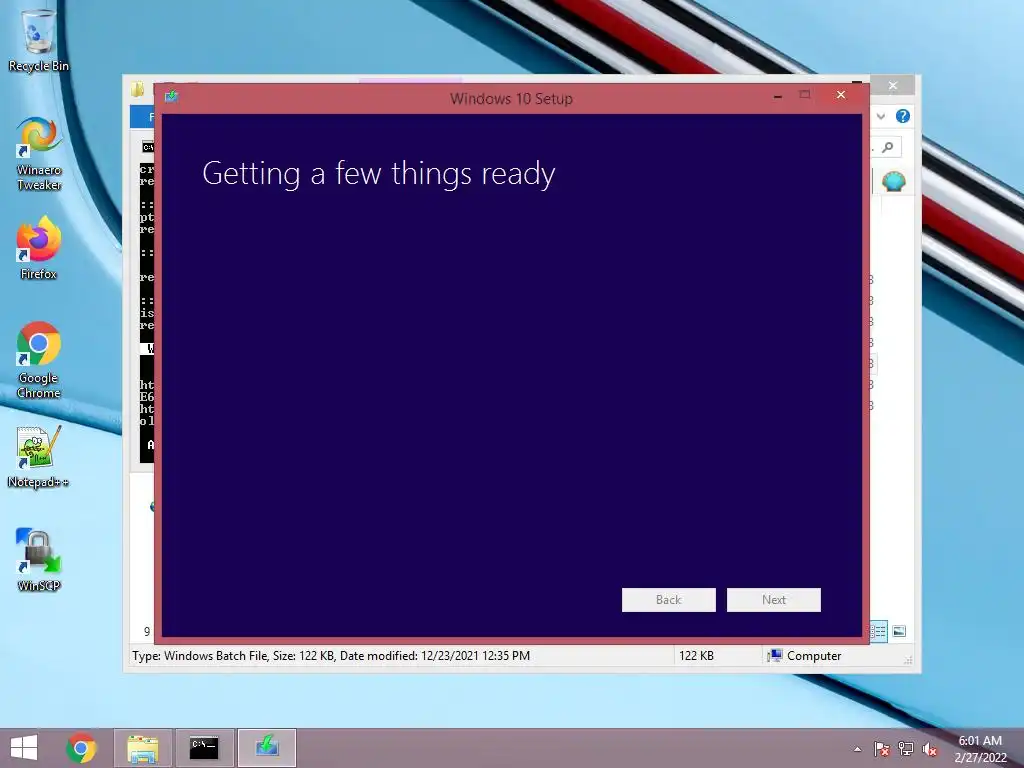The width and height of the screenshot is (1024, 768).
Task: Click the muted volume tray icon
Action: 930,749
